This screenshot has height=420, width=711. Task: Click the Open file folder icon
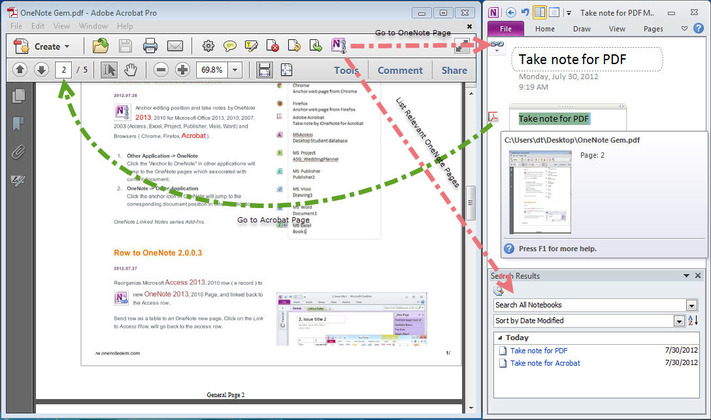pyautogui.click(x=100, y=46)
